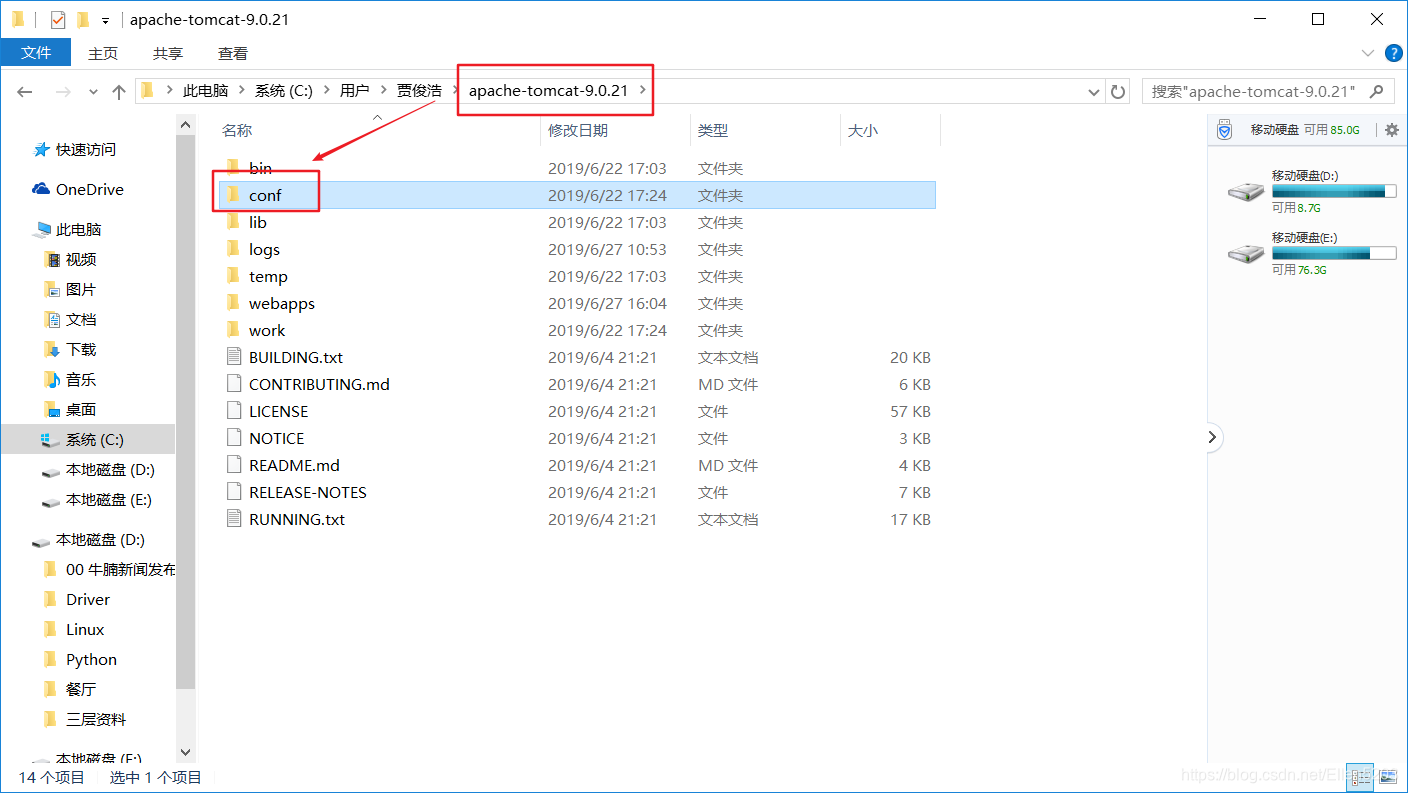Click the Properties checkmark icon in title bar
1408x793 pixels.
(58, 19)
